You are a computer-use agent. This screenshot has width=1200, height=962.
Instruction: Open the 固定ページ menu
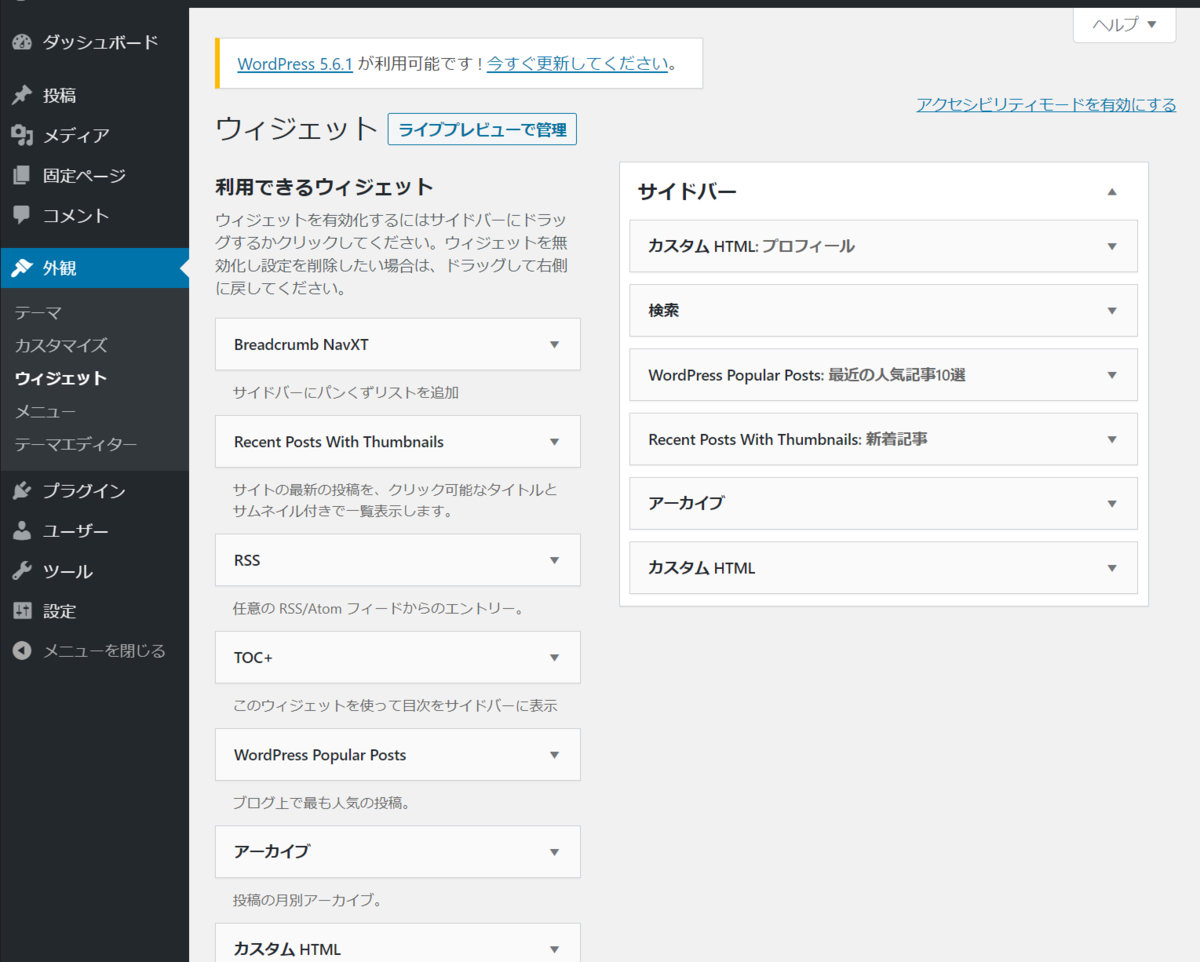point(94,175)
